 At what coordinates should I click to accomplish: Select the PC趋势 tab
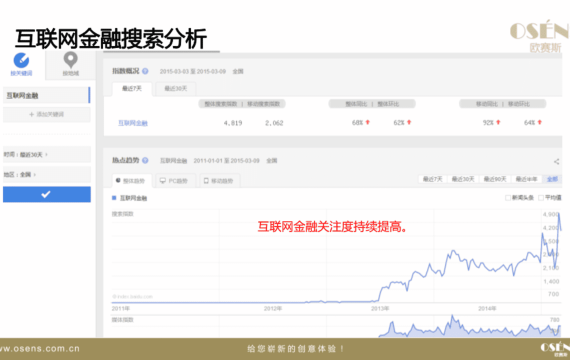coord(176,181)
